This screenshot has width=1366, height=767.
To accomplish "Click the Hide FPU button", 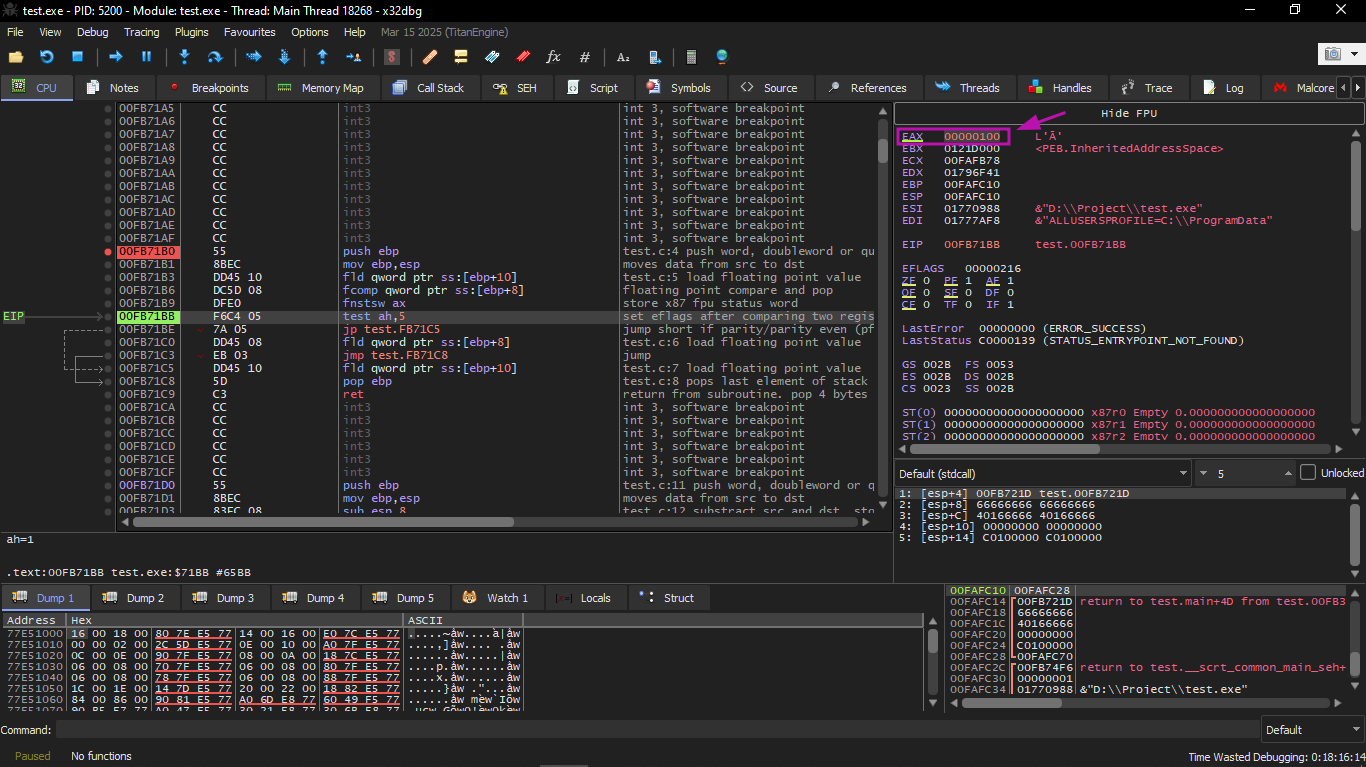I will tap(1128, 113).
